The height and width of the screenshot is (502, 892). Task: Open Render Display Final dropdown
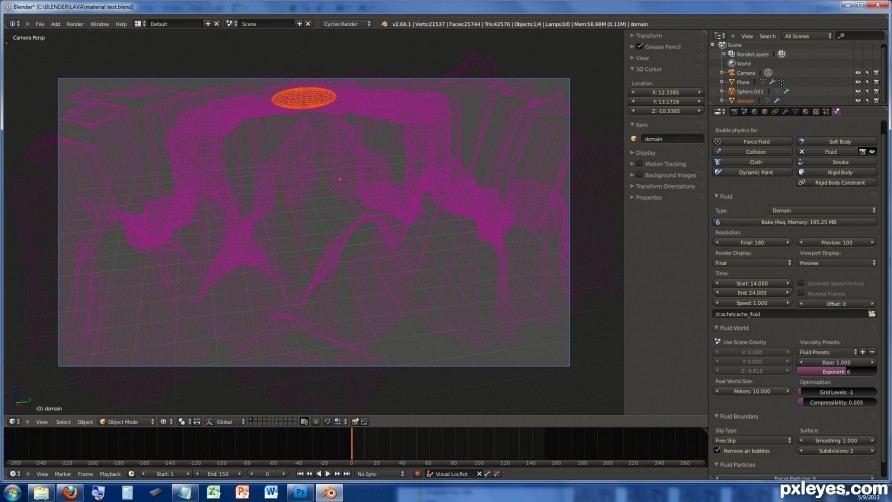click(x=753, y=263)
